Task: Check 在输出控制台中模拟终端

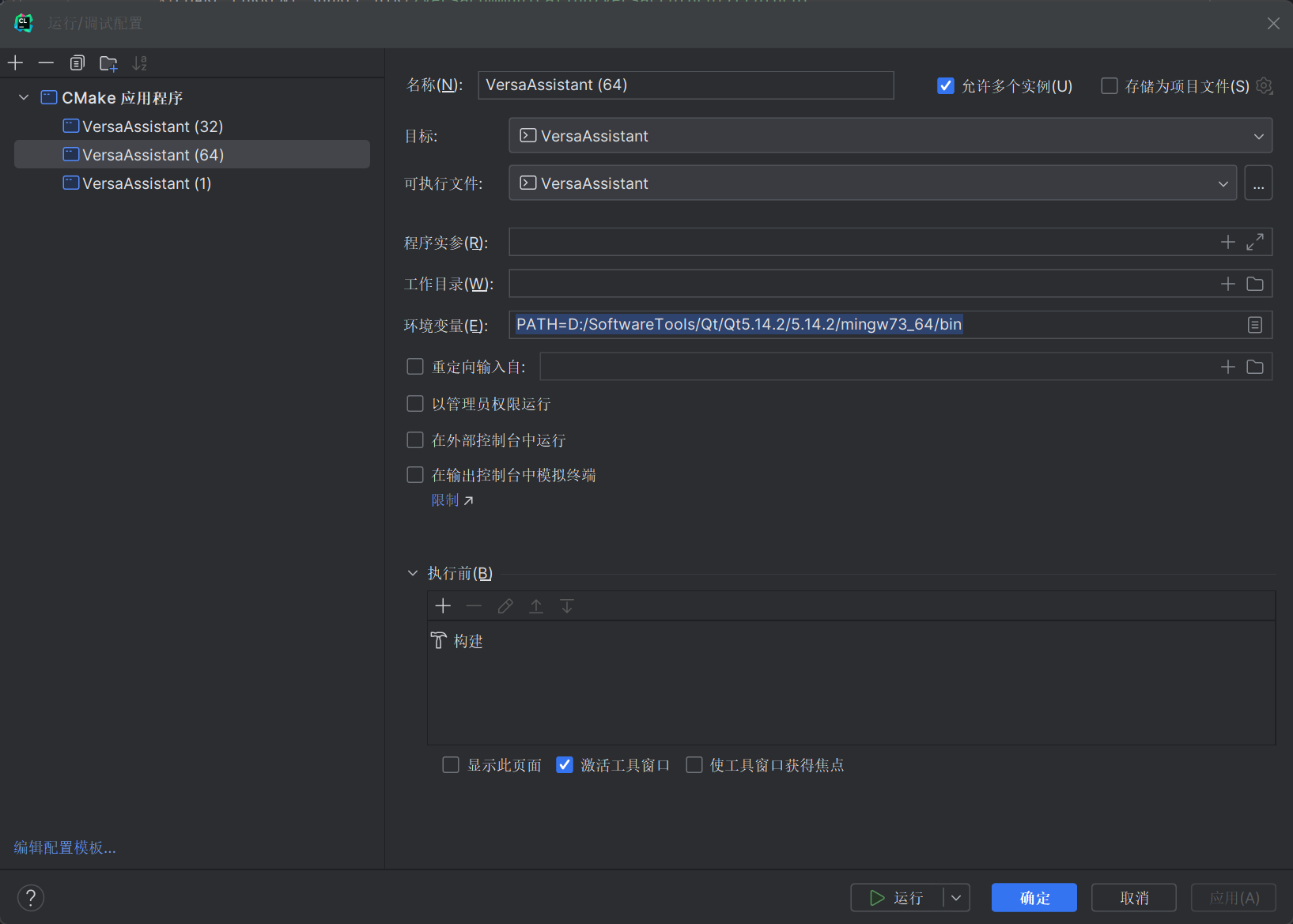Action: pyautogui.click(x=415, y=474)
